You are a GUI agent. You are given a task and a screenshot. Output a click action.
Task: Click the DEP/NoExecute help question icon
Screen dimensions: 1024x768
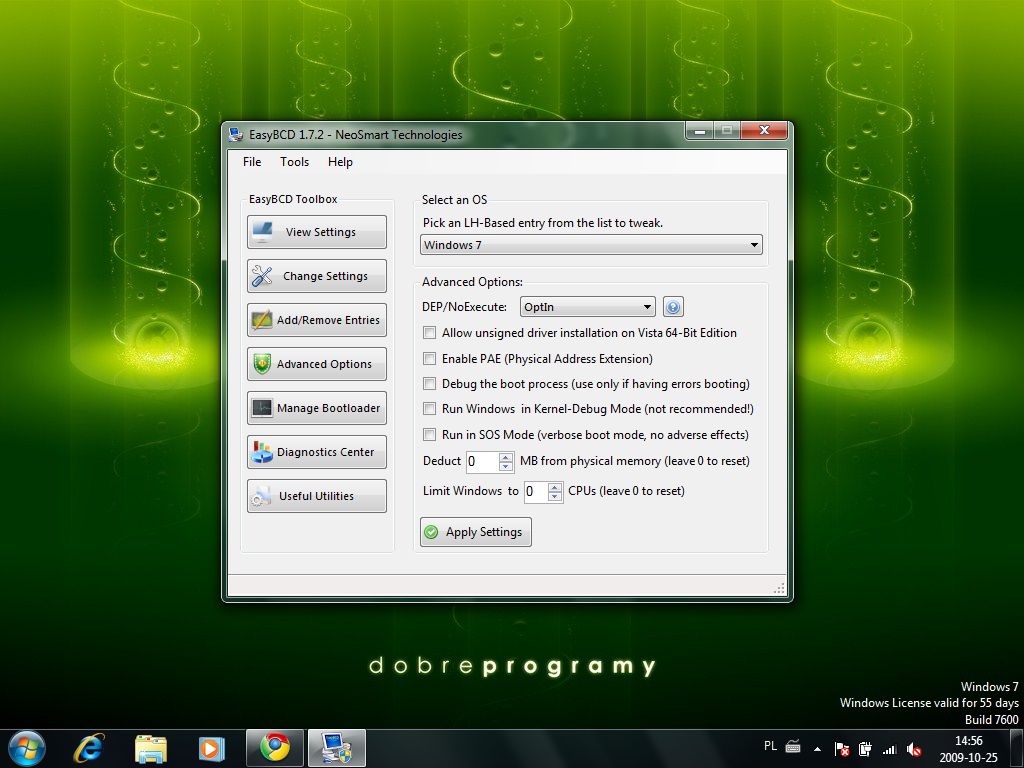(x=673, y=307)
